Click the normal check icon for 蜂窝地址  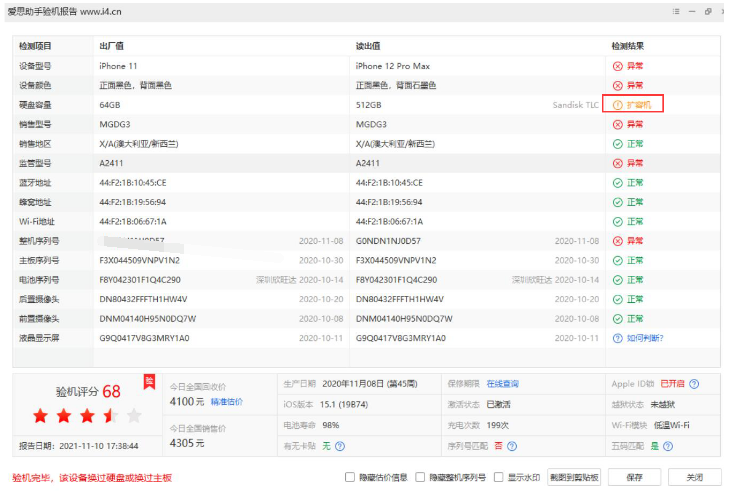click(x=617, y=202)
